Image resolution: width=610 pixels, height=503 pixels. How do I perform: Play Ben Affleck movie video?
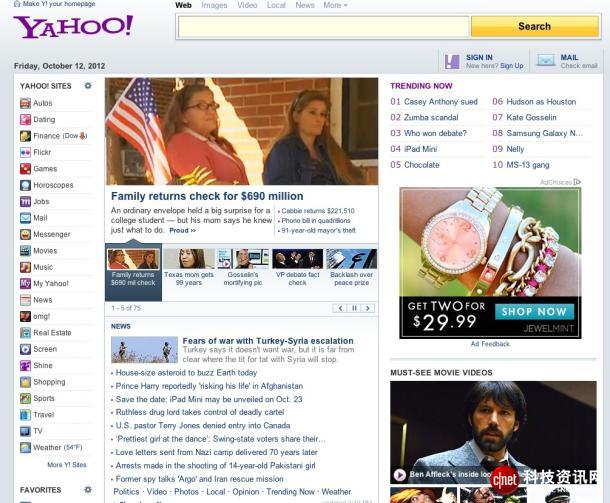pyautogui.click(x=399, y=475)
